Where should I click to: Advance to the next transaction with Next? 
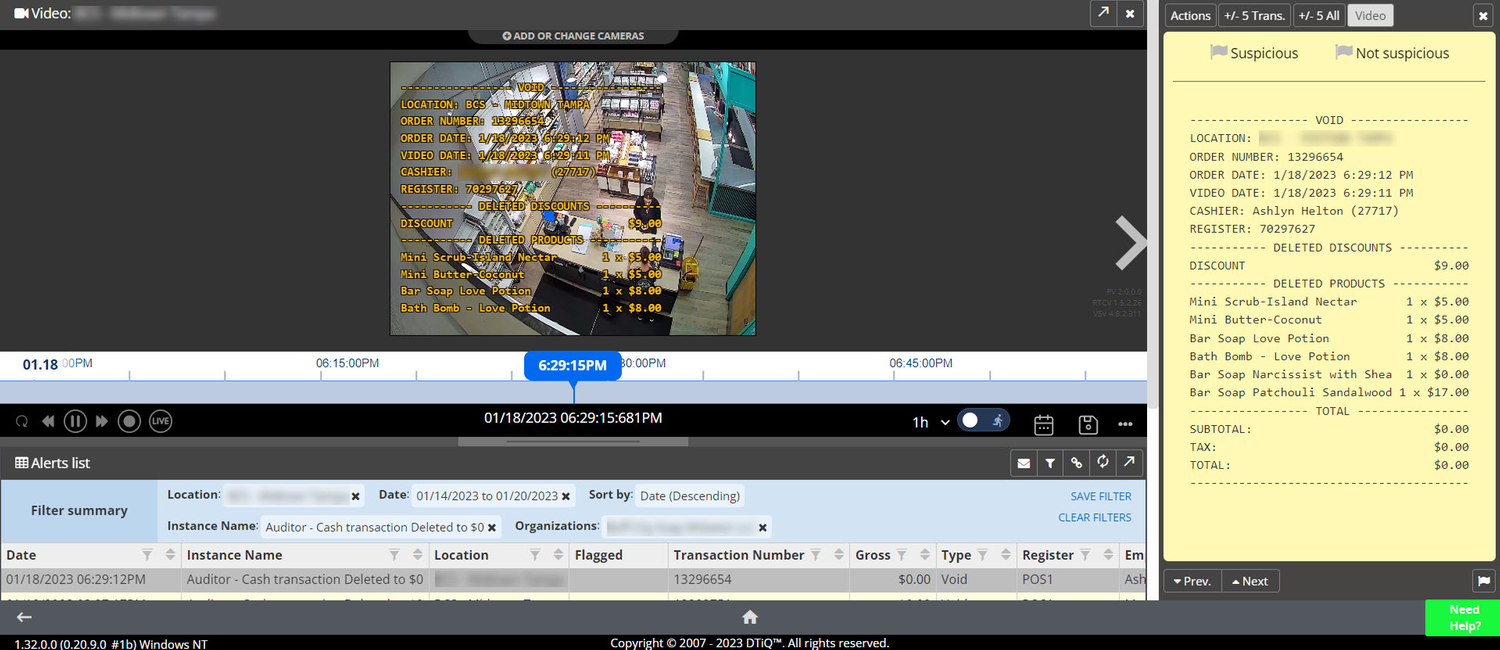(x=1250, y=580)
